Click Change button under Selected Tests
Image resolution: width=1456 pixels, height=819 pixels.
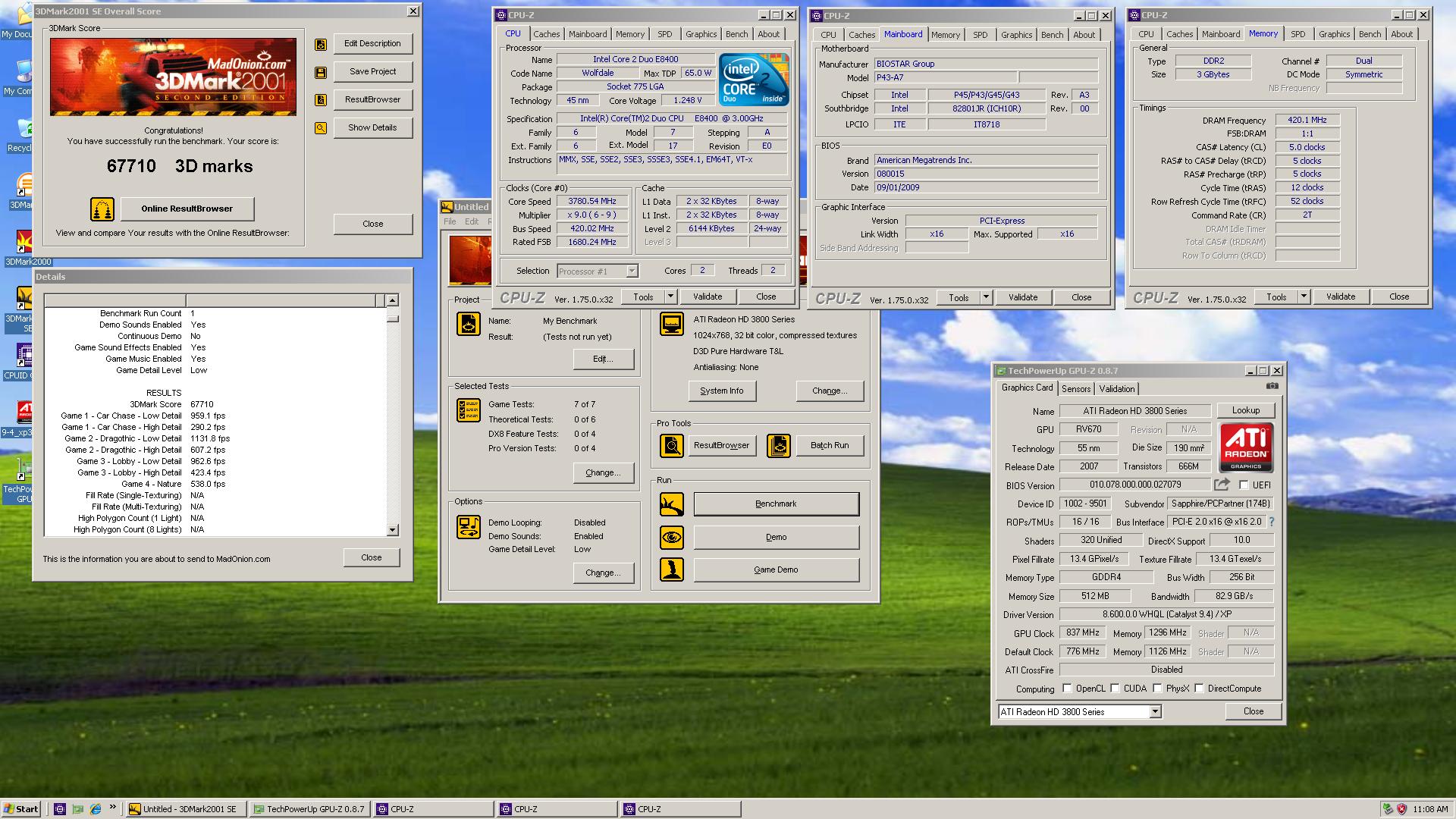click(603, 472)
